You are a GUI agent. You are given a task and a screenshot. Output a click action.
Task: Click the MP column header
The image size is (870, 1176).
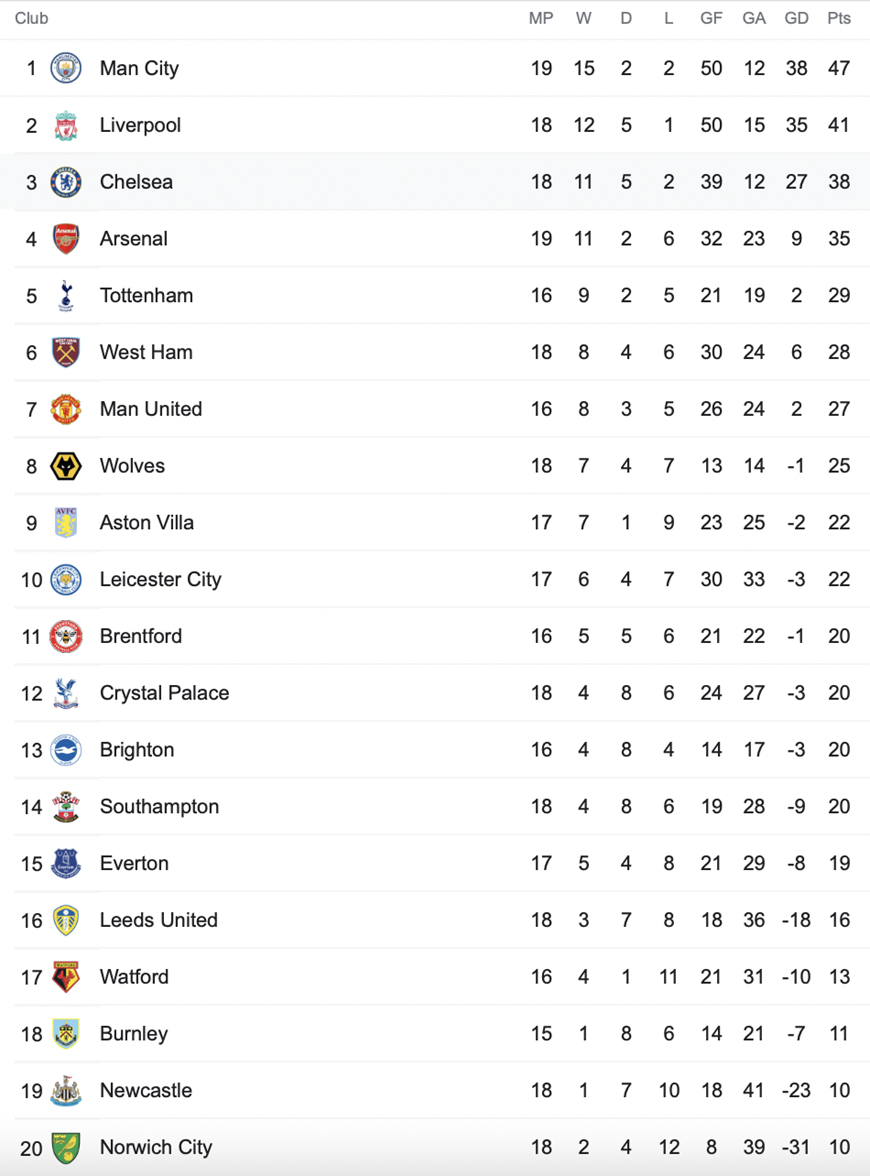tap(541, 18)
